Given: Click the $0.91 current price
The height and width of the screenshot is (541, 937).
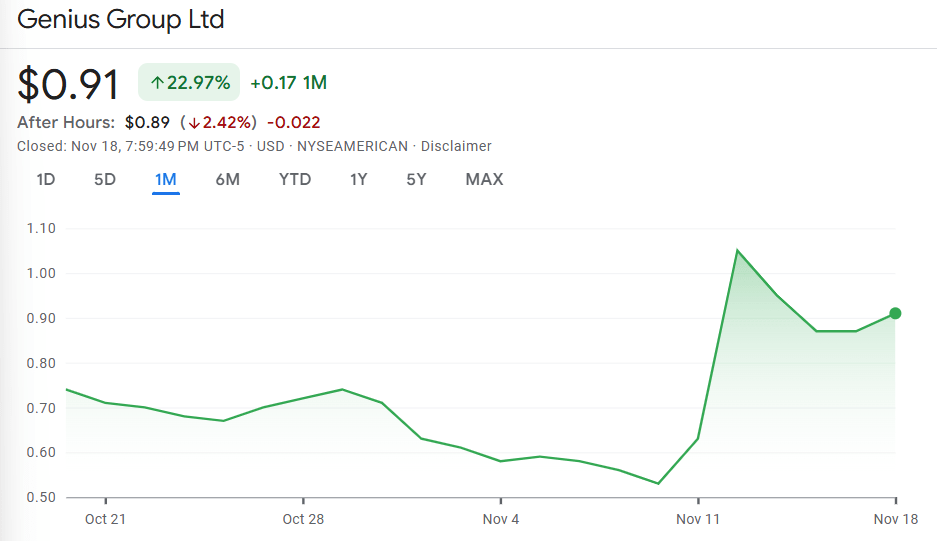Looking at the screenshot, I should [68, 84].
